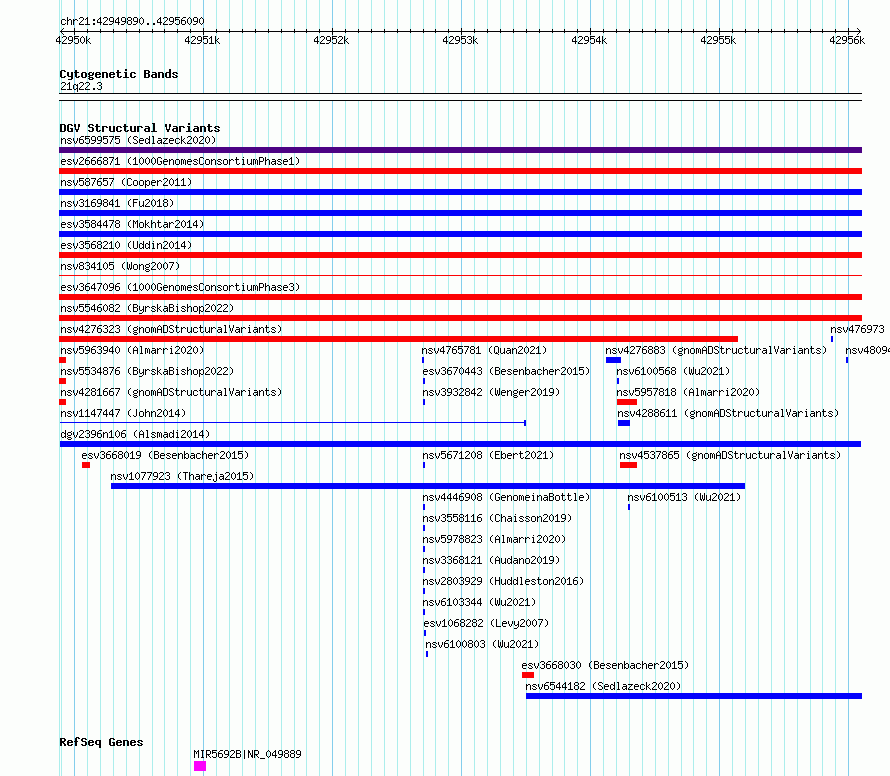The width and height of the screenshot is (890, 776).
Task: Select esv3584478 (Mokhtar2014) label
Action: point(132,224)
